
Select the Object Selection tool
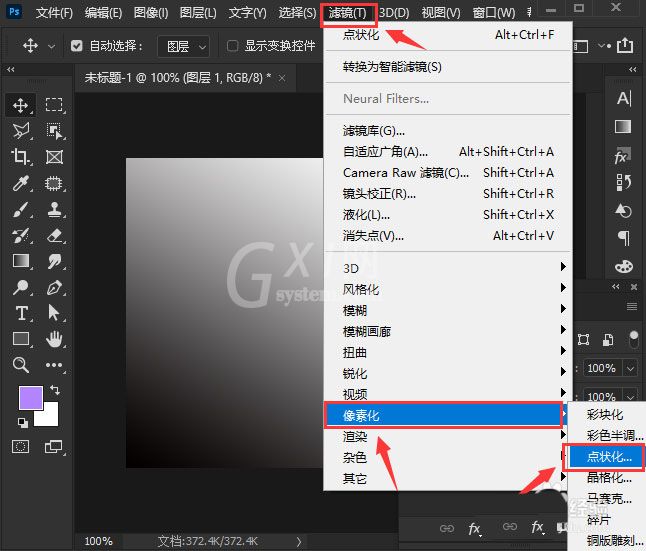54,131
